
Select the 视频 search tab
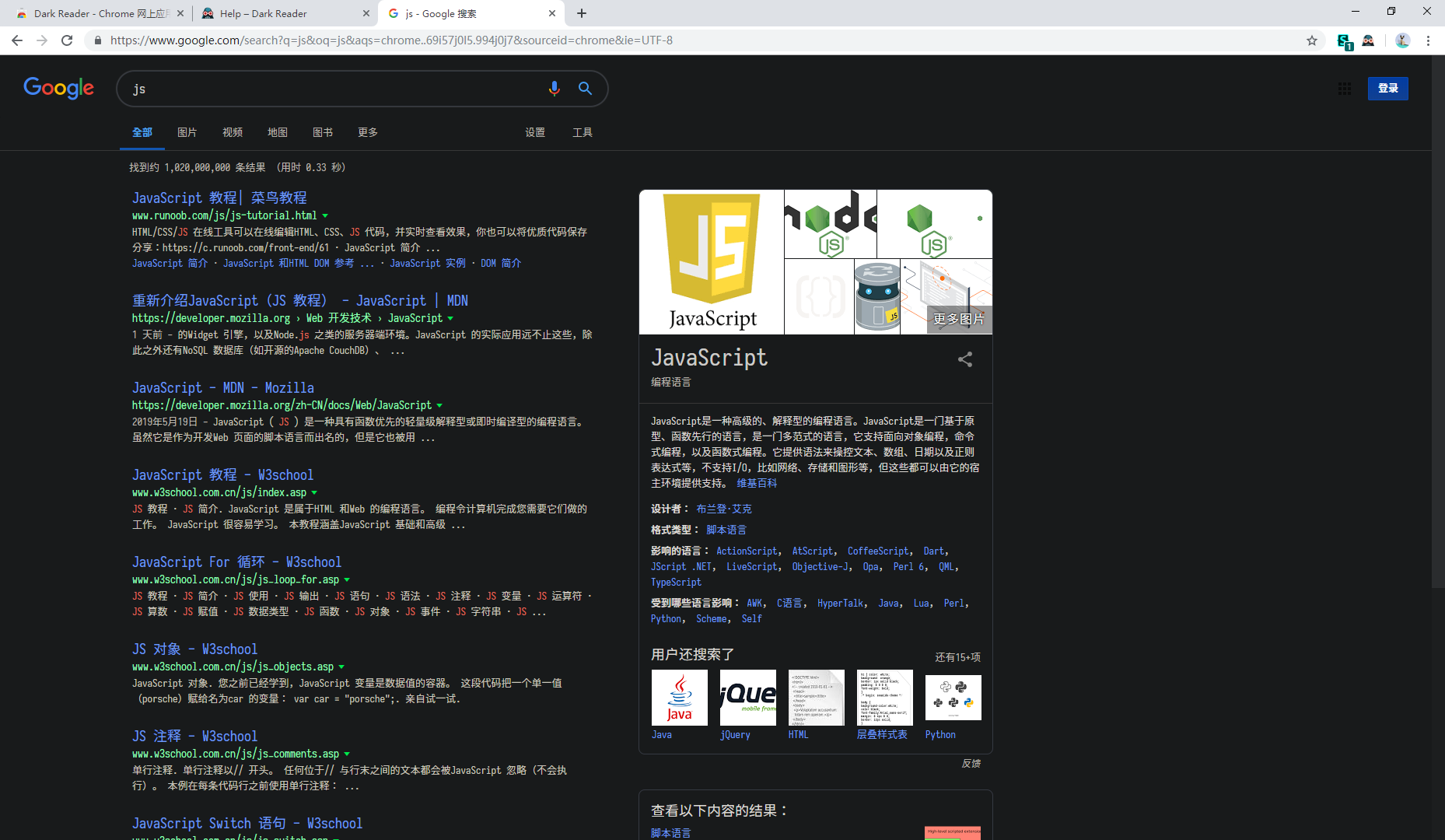pyautogui.click(x=232, y=132)
